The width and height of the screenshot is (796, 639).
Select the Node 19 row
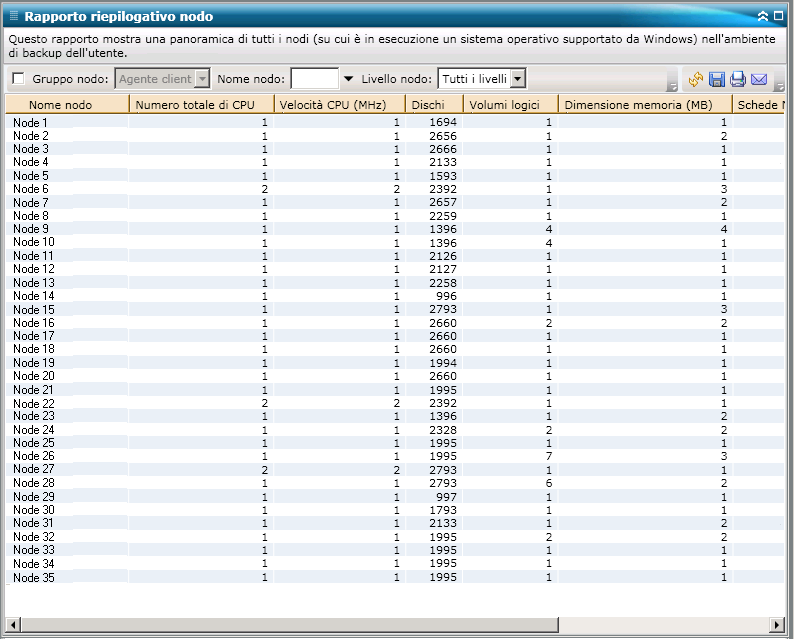(395, 363)
